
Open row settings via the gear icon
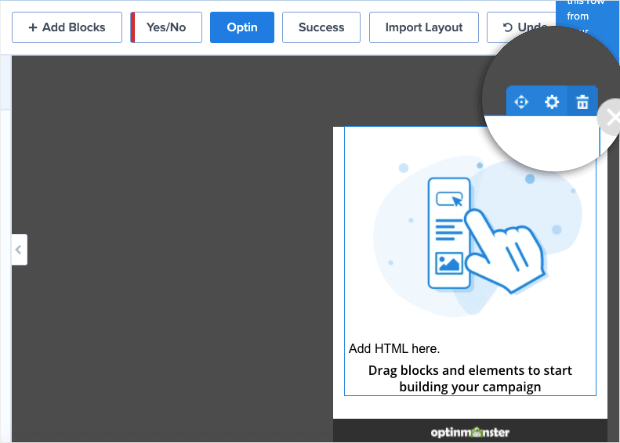(x=551, y=102)
